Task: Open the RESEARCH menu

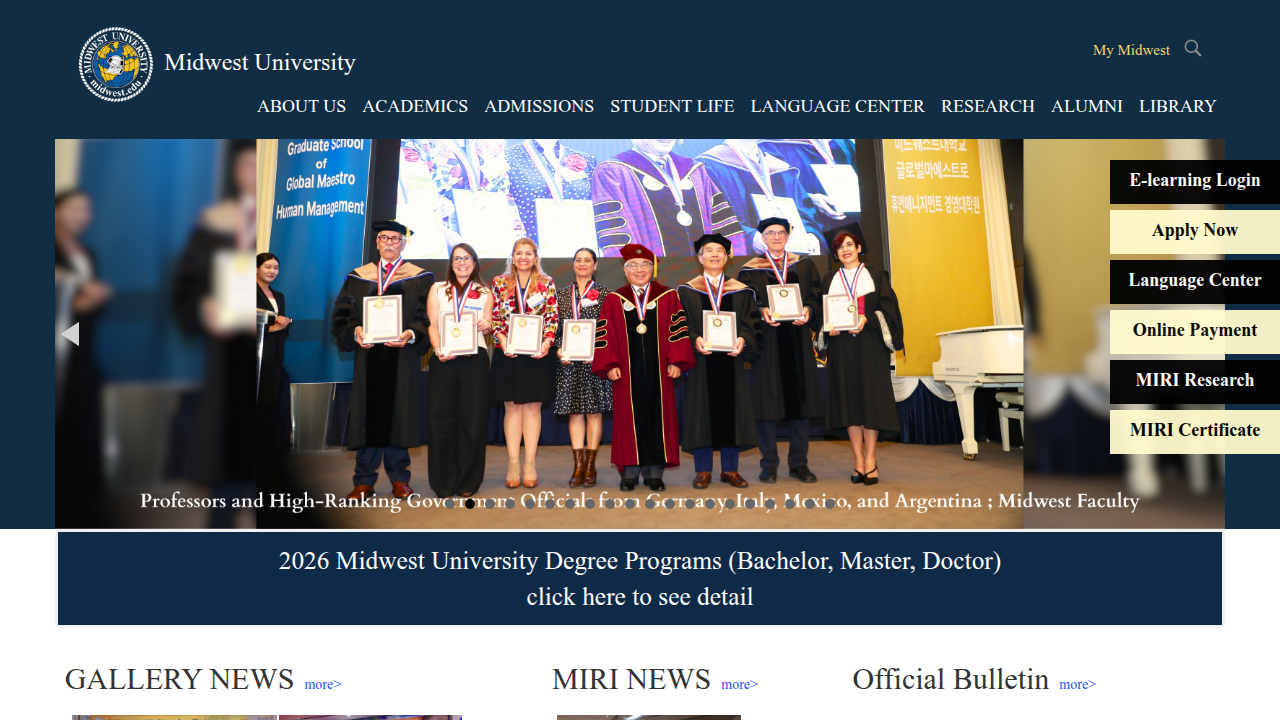Action: click(988, 106)
